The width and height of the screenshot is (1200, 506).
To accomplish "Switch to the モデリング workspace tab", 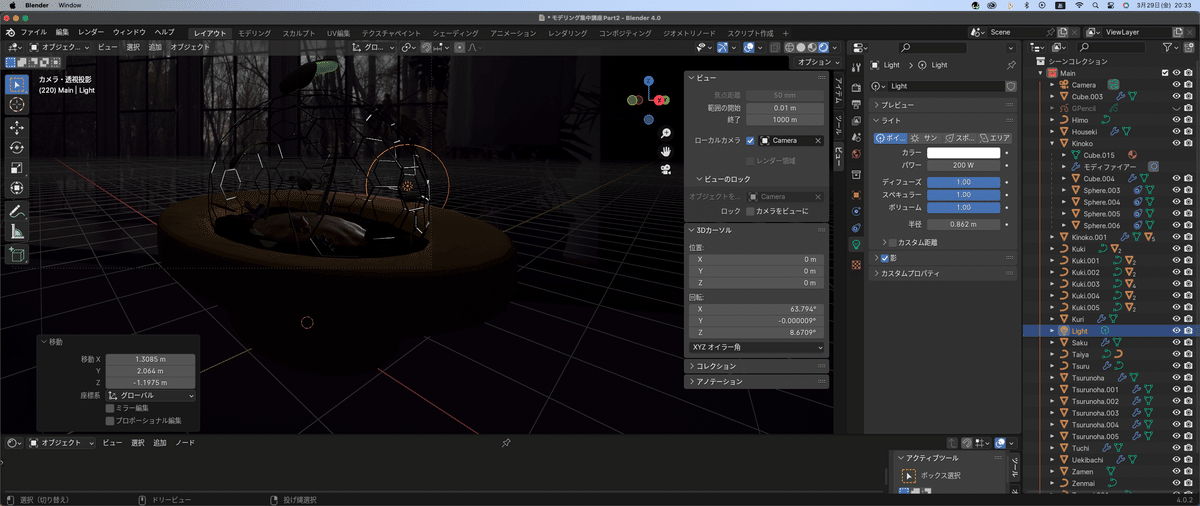I will click(x=254, y=33).
